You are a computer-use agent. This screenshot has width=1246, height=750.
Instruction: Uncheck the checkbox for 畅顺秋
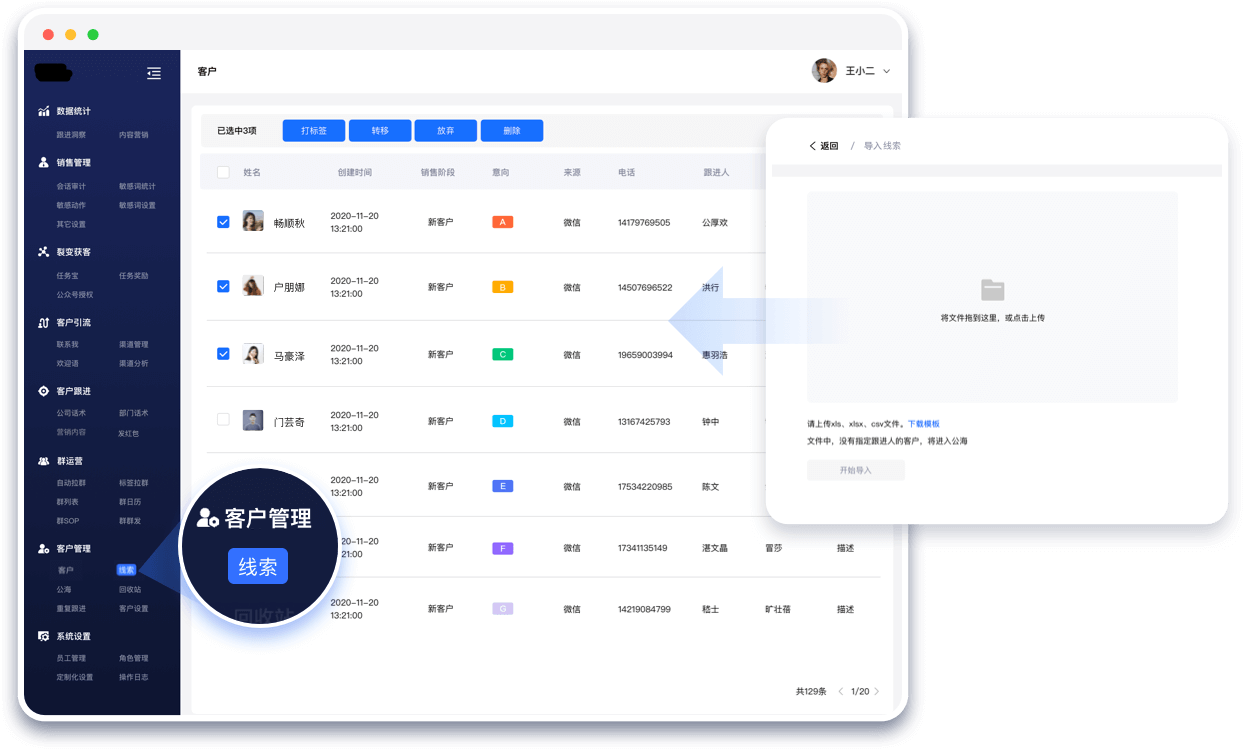[x=223, y=222]
